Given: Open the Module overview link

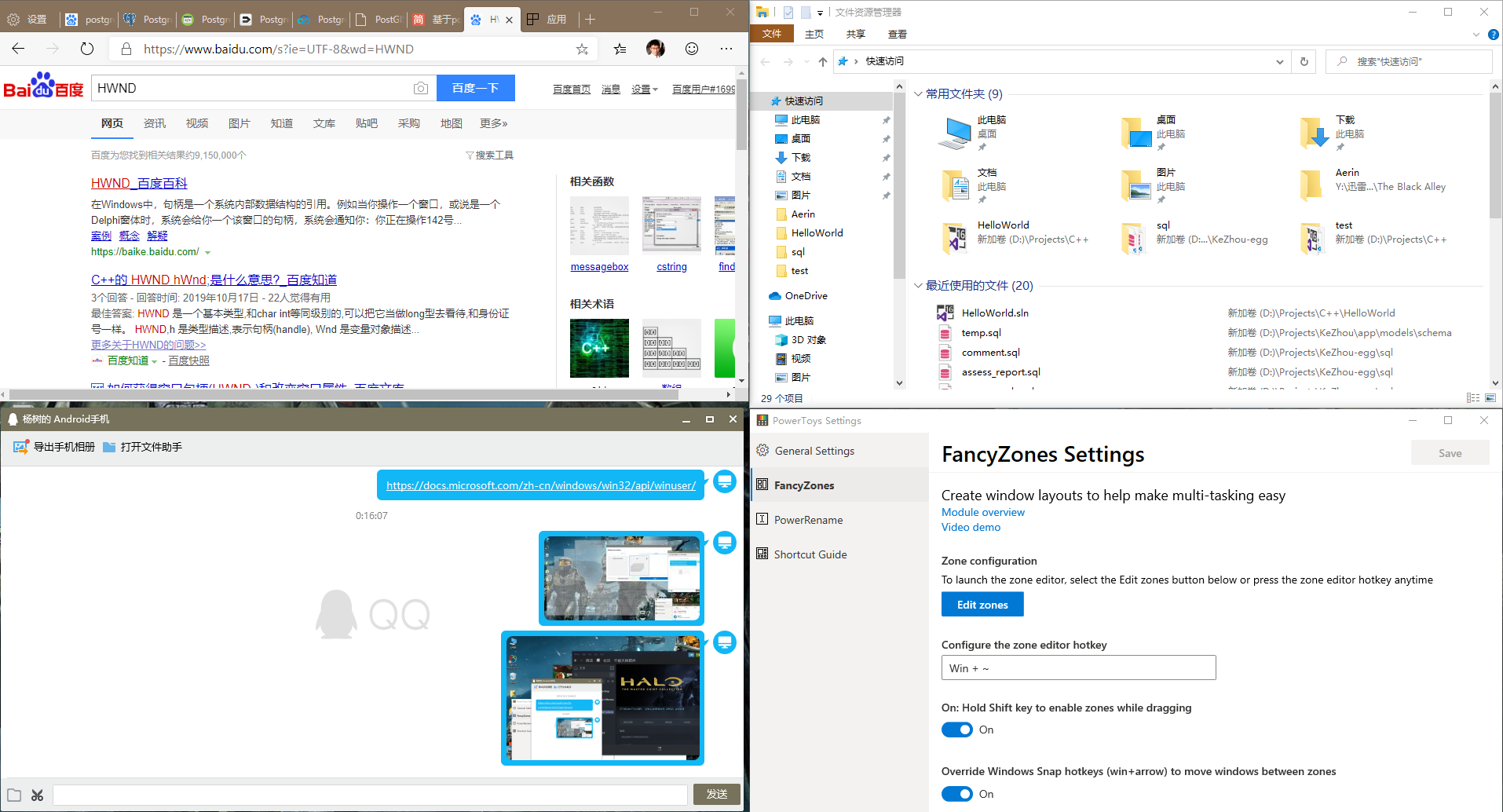Looking at the screenshot, I should click(982, 512).
